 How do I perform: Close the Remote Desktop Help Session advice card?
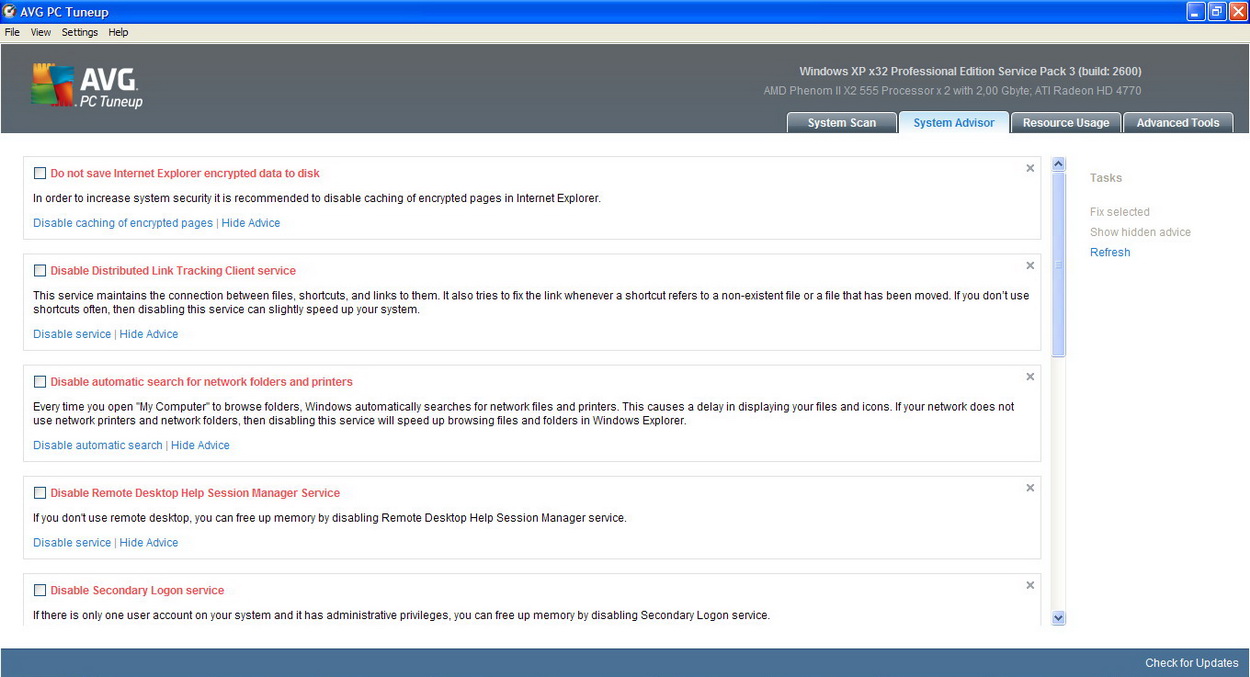coord(1030,487)
